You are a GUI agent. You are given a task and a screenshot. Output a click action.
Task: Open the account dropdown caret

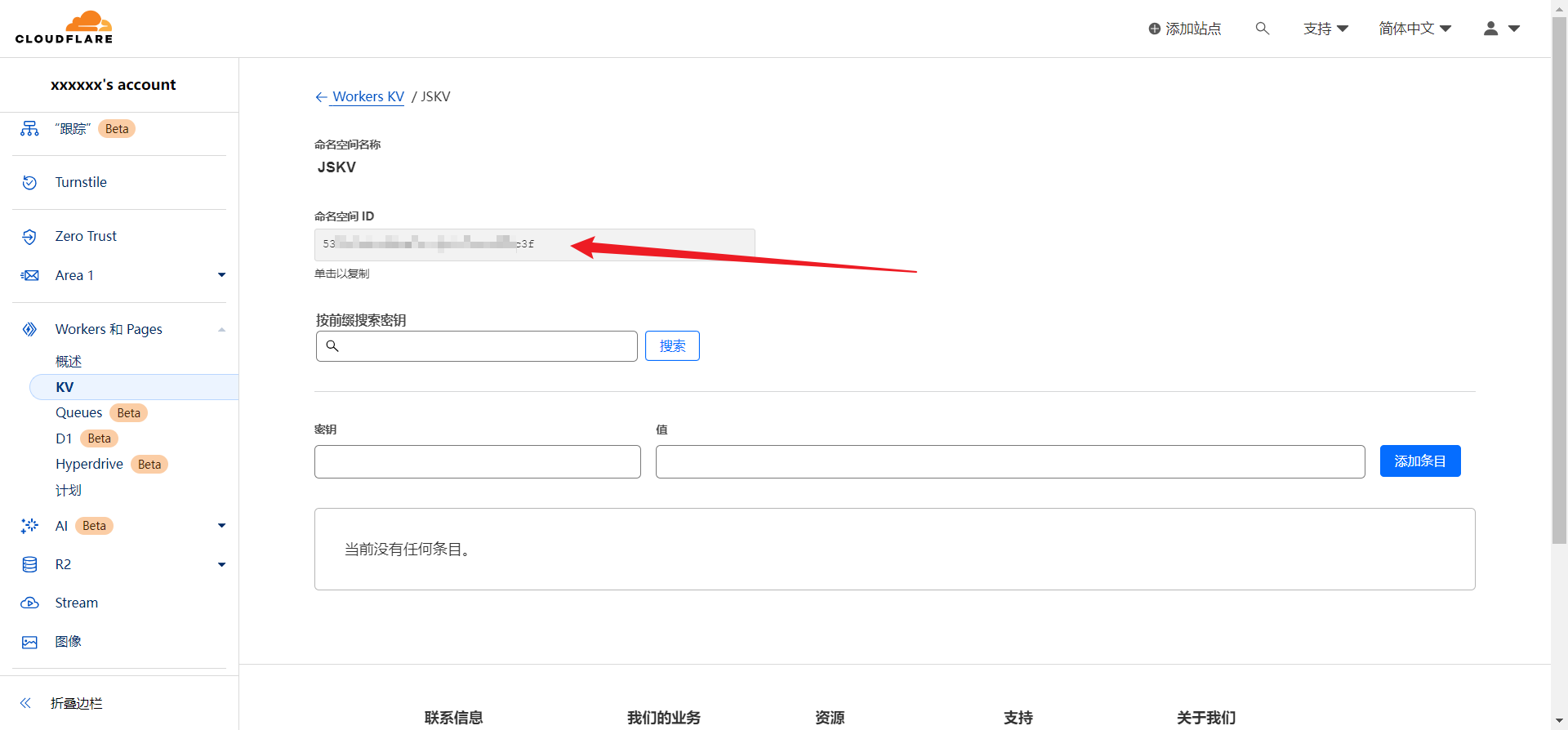tap(1514, 29)
